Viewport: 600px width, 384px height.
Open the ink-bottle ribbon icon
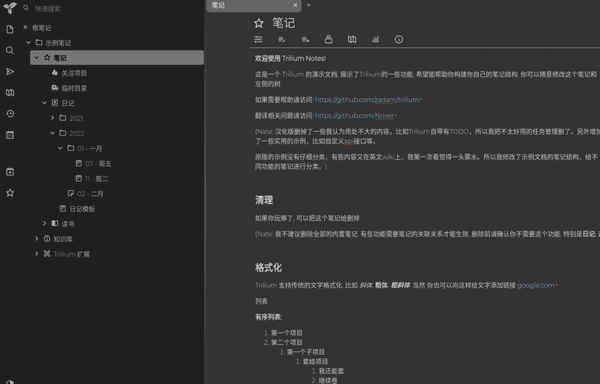328,39
